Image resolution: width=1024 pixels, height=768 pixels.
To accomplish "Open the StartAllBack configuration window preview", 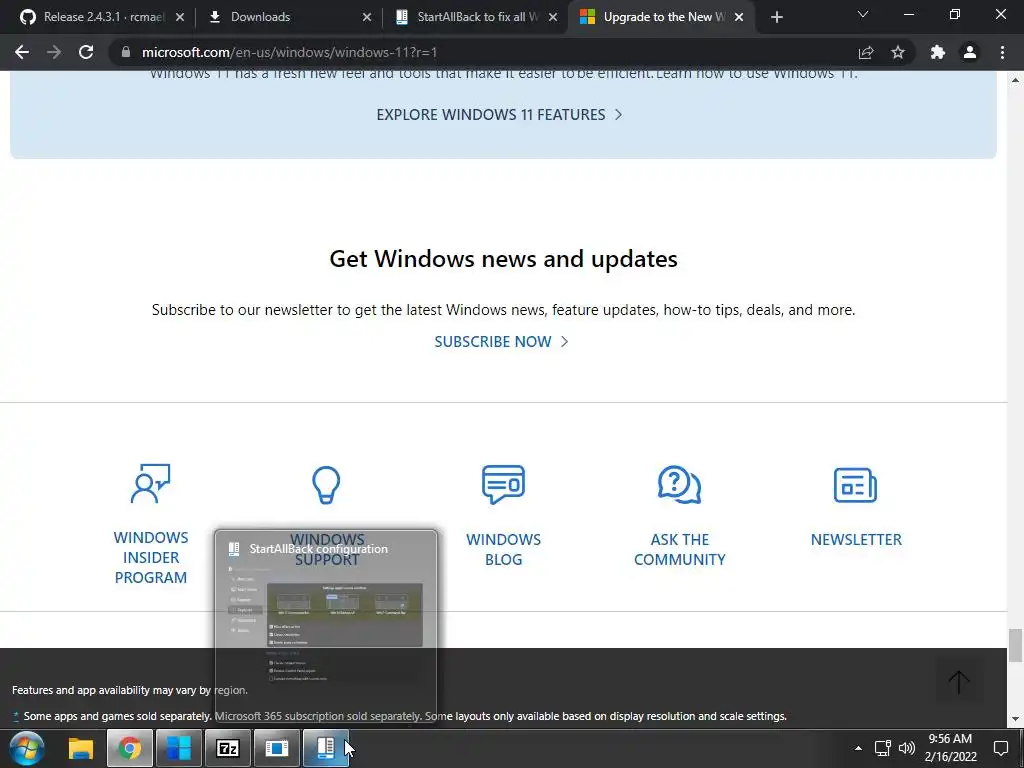I will click(326, 626).
